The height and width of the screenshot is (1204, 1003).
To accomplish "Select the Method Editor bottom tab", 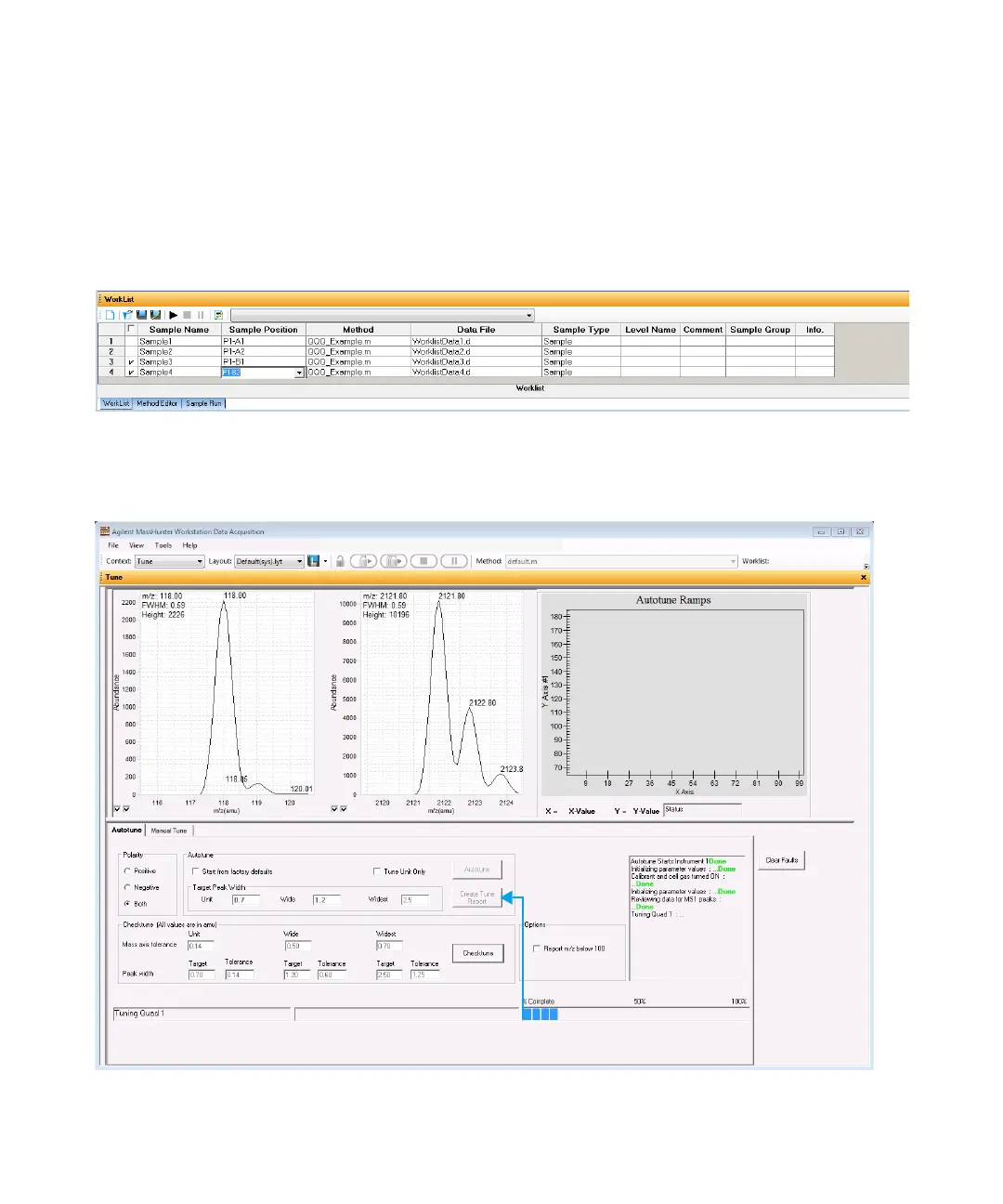I will tap(157, 403).
